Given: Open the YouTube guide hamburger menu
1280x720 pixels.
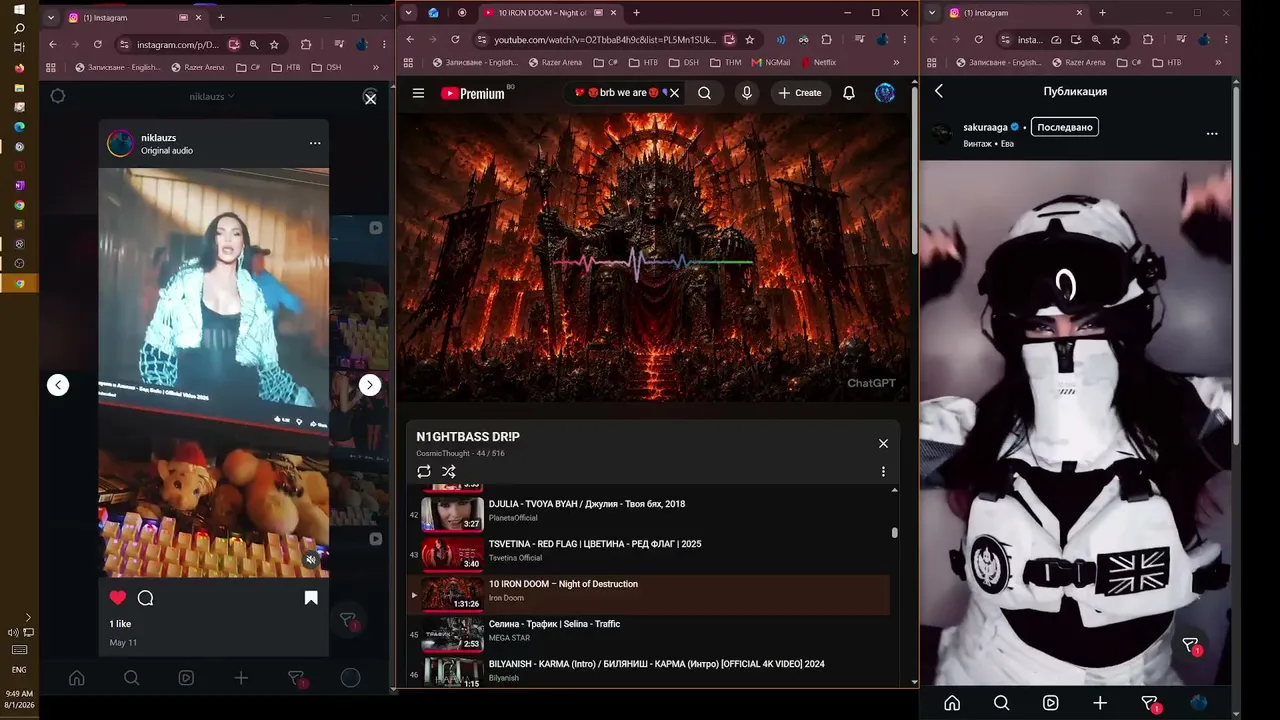Looking at the screenshot, I should pos(418,93).
